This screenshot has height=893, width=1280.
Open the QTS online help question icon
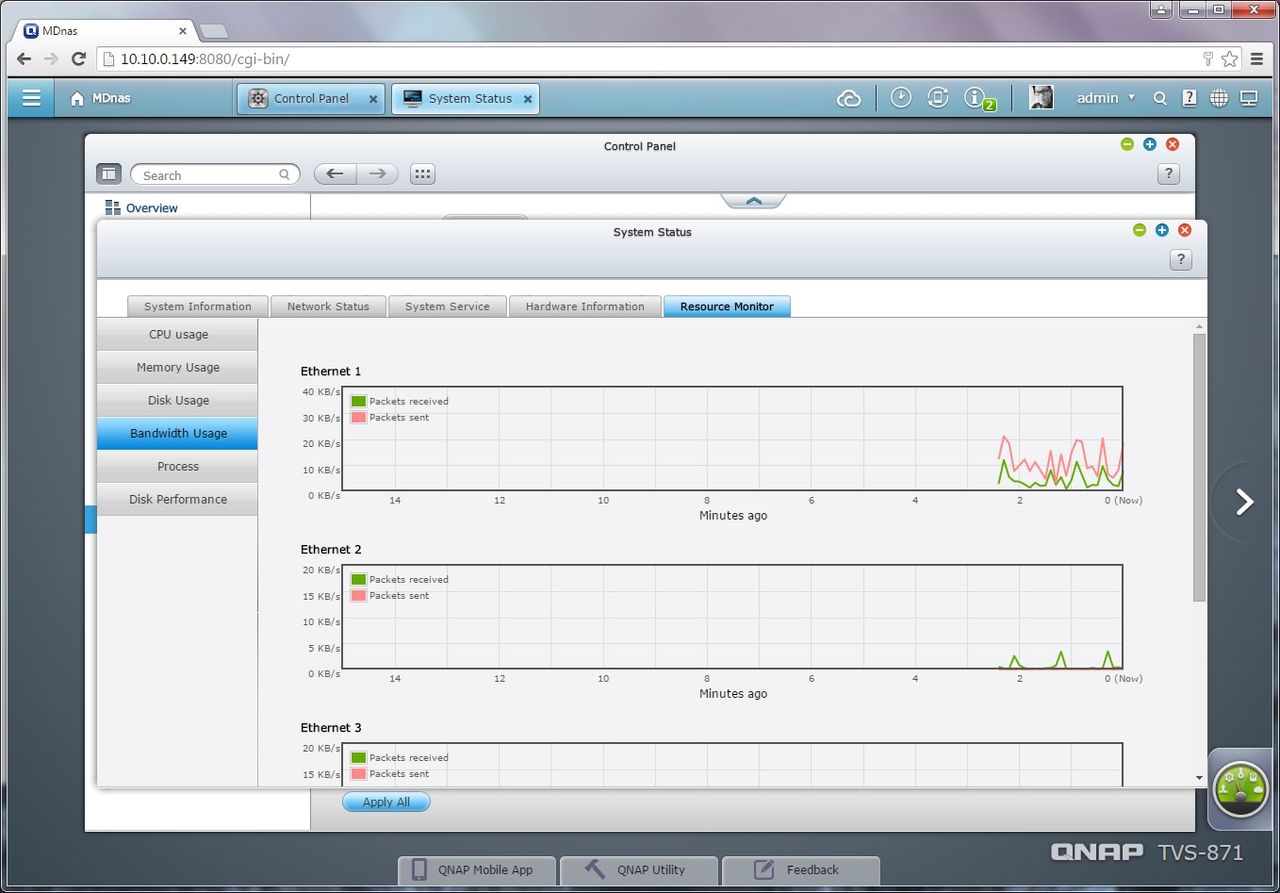[x=1189, y=98]
